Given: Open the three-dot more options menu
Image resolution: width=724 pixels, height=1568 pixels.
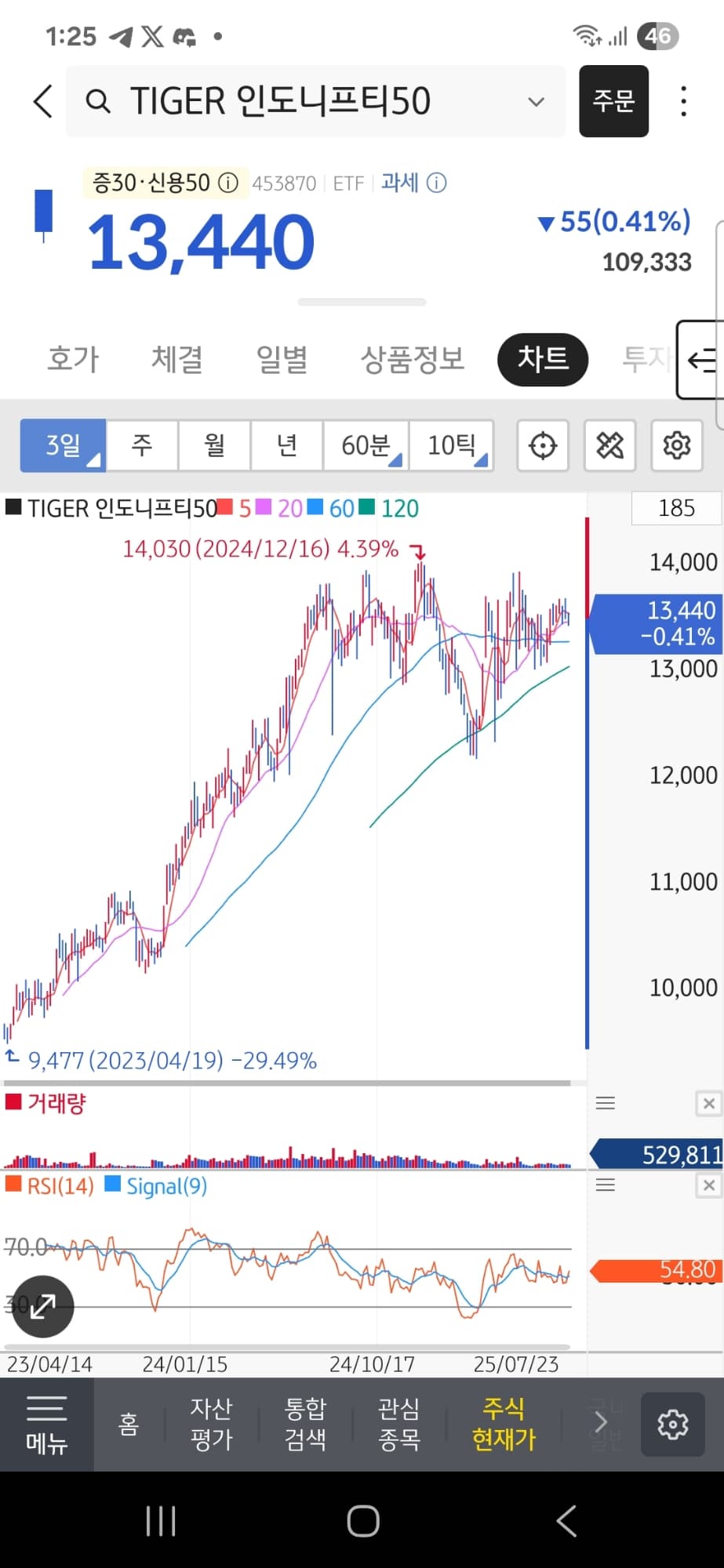Looking at the screenshot, I should 684,102.
